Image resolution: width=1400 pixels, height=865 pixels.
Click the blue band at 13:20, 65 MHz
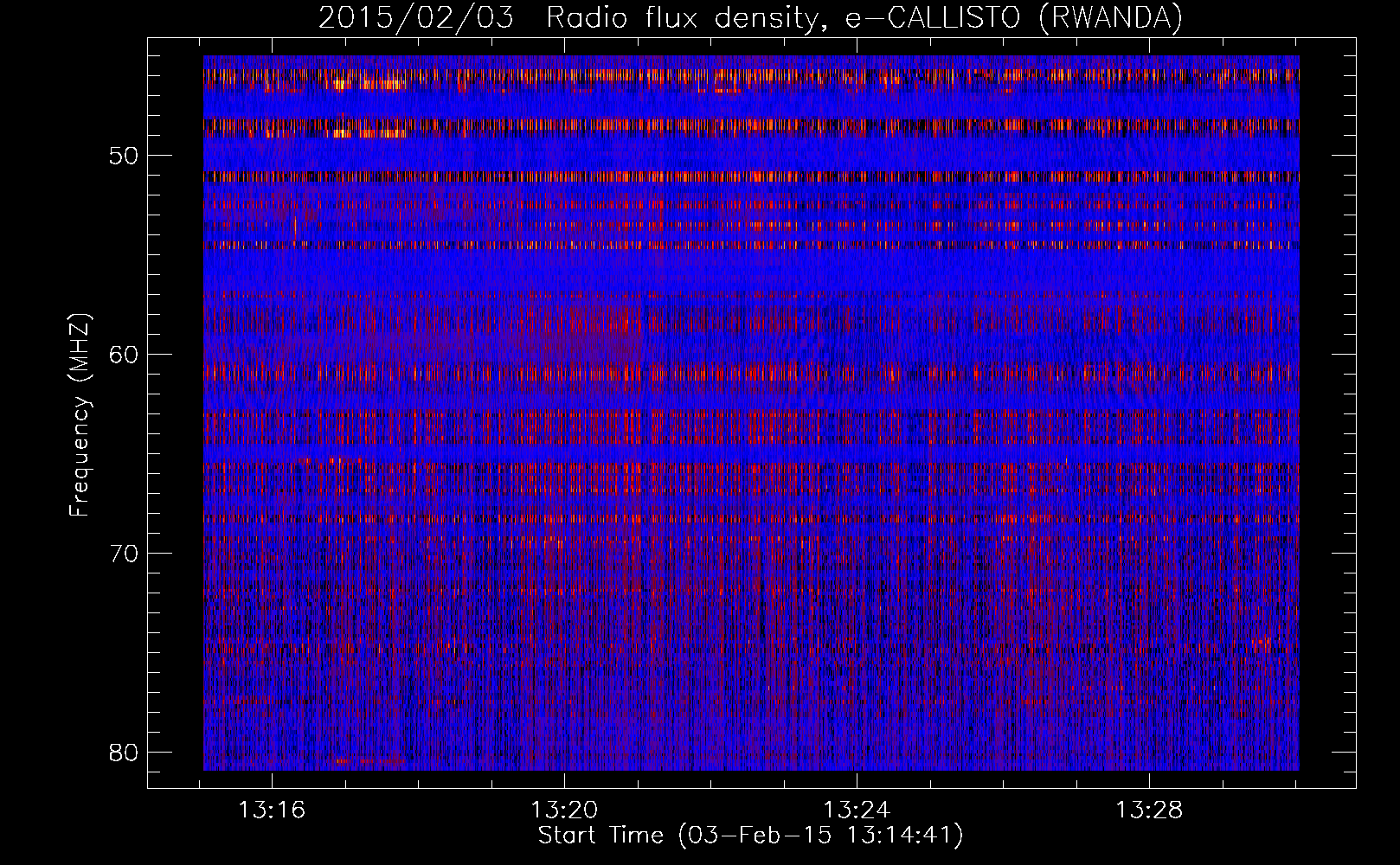[x=564, y=453]
